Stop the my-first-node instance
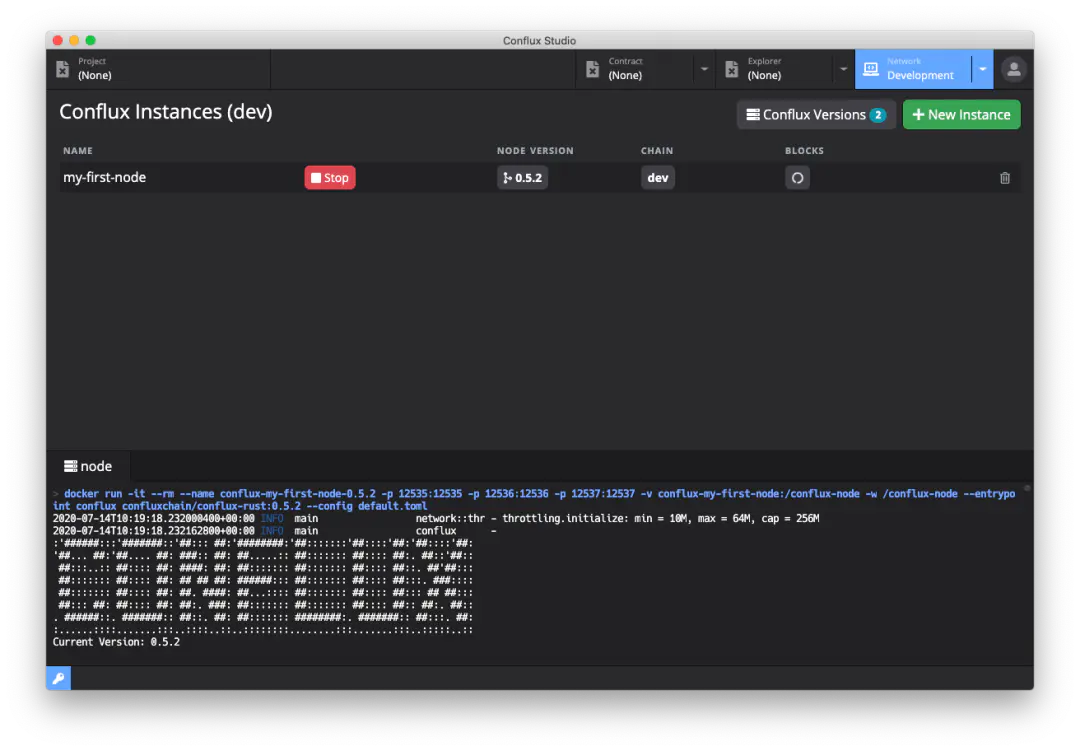 click(x=330, y=178)
